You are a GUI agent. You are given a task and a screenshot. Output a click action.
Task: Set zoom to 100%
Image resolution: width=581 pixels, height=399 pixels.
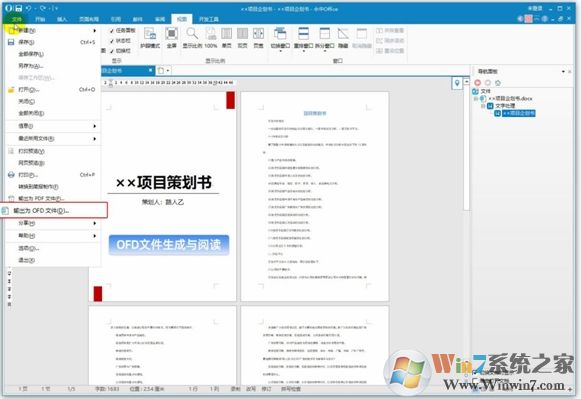[x=211, y=39]
